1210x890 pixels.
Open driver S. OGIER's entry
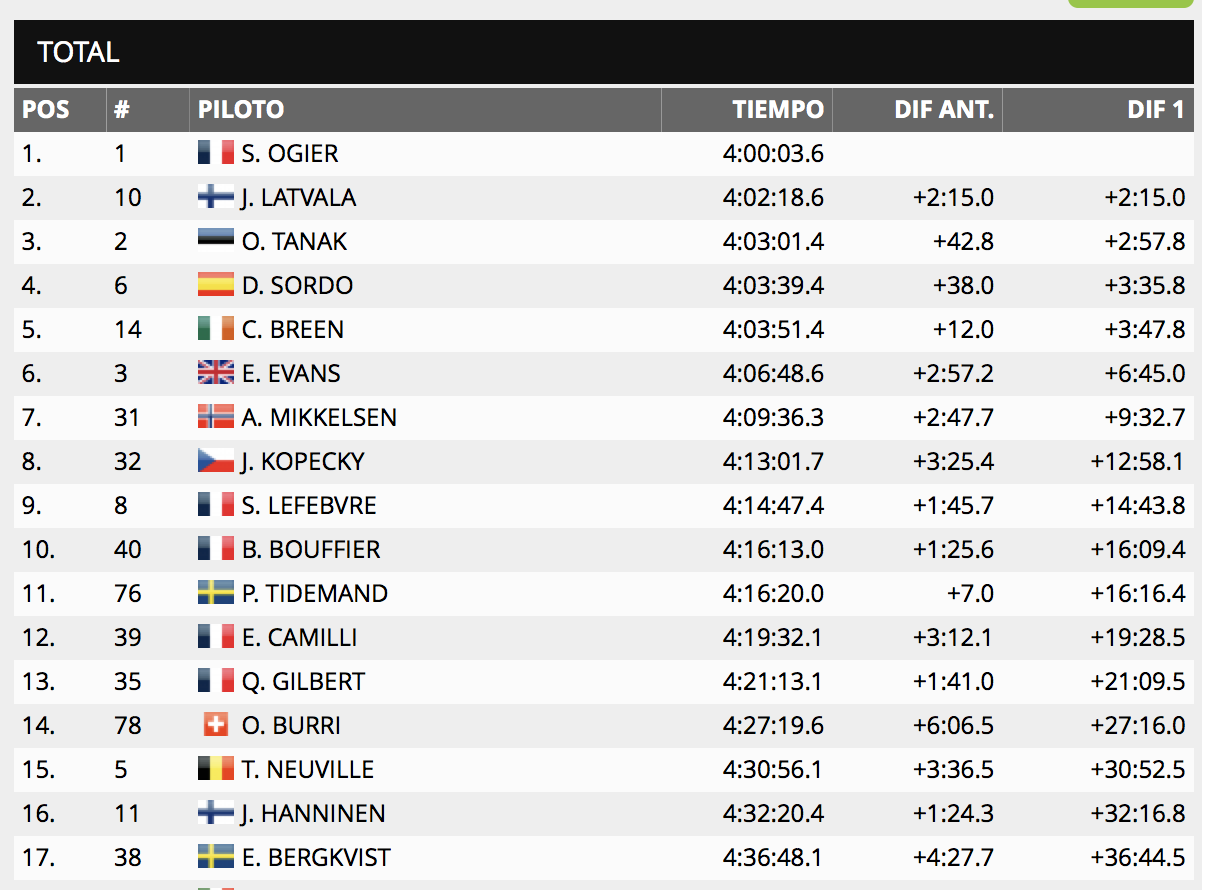290,153
